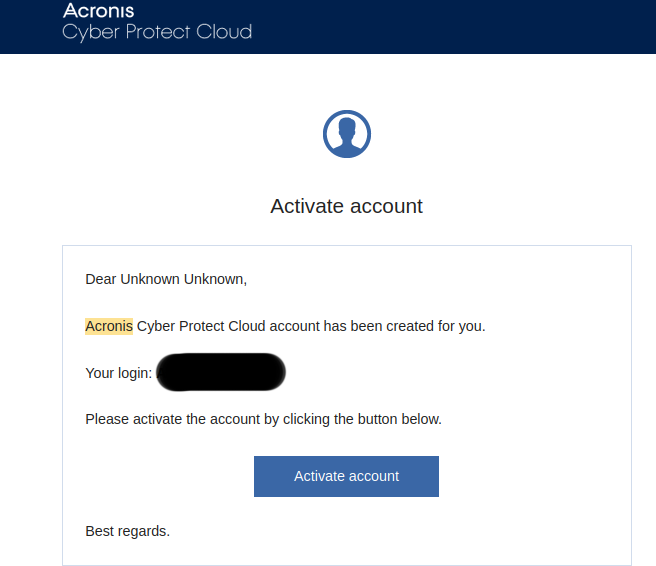656x566 pixels.
Task: Click the user profile avatar icon
Action: (346, 134)
